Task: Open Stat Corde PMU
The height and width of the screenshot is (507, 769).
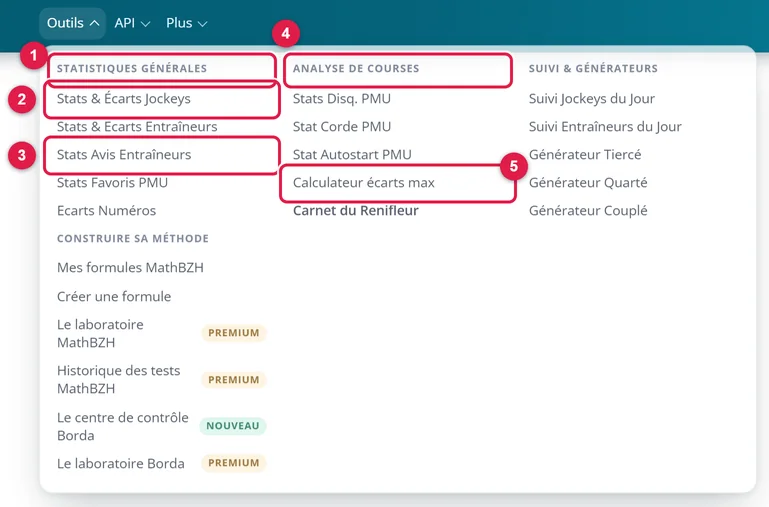Action: [342, 127]
